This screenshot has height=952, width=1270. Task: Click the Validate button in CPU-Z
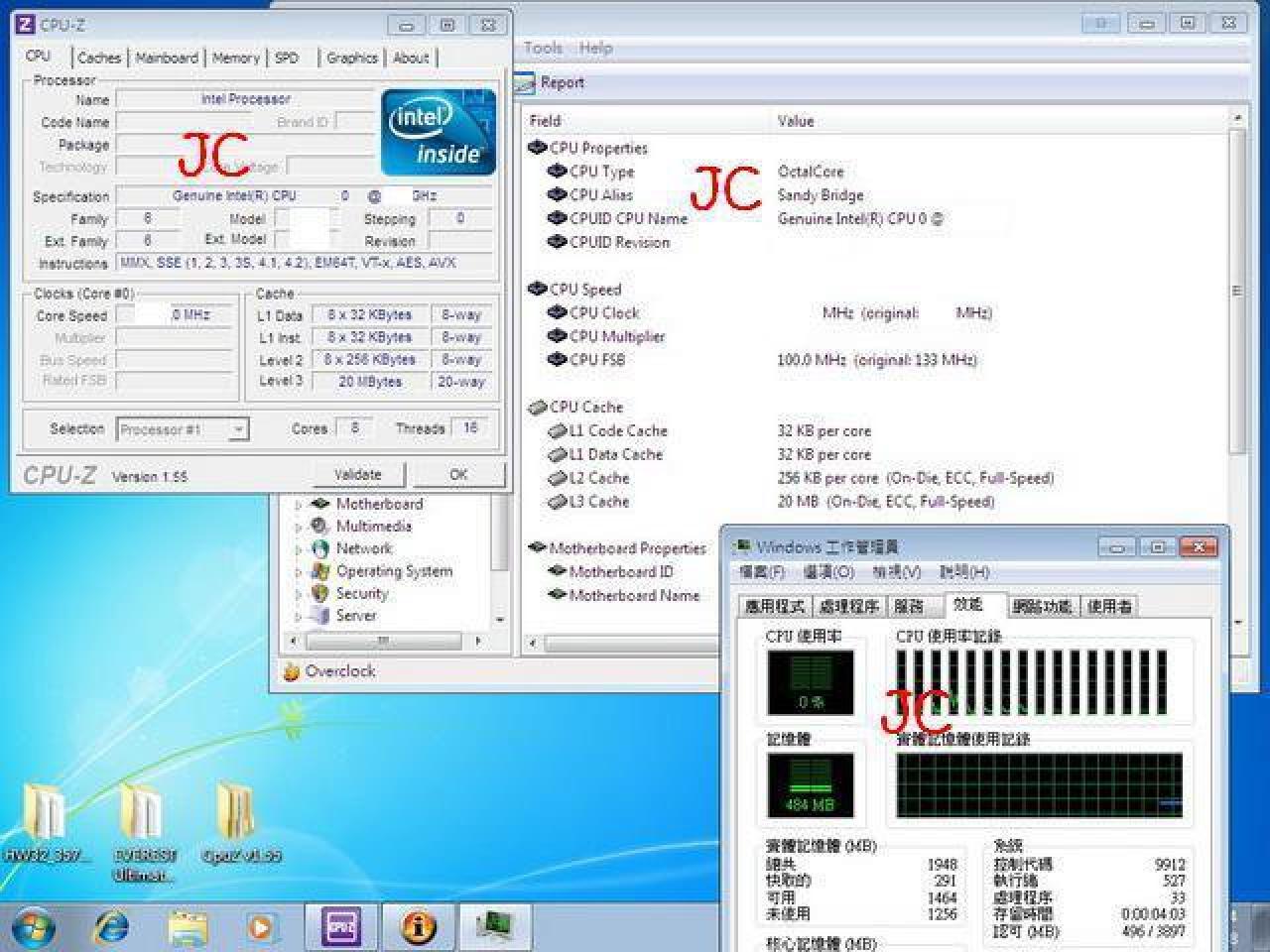pos(358,475)
